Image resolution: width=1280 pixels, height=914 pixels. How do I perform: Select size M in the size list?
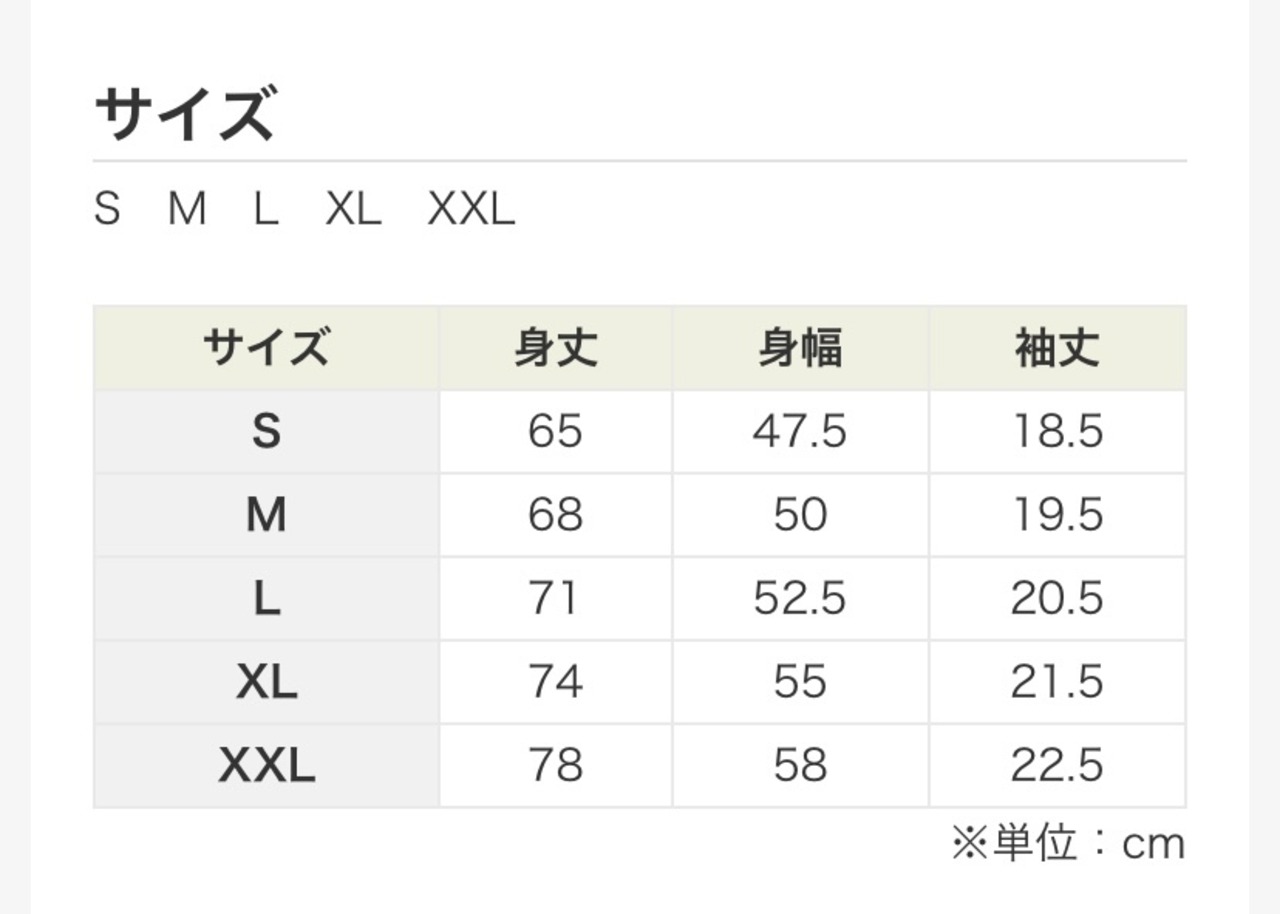(x=187, y=210)
